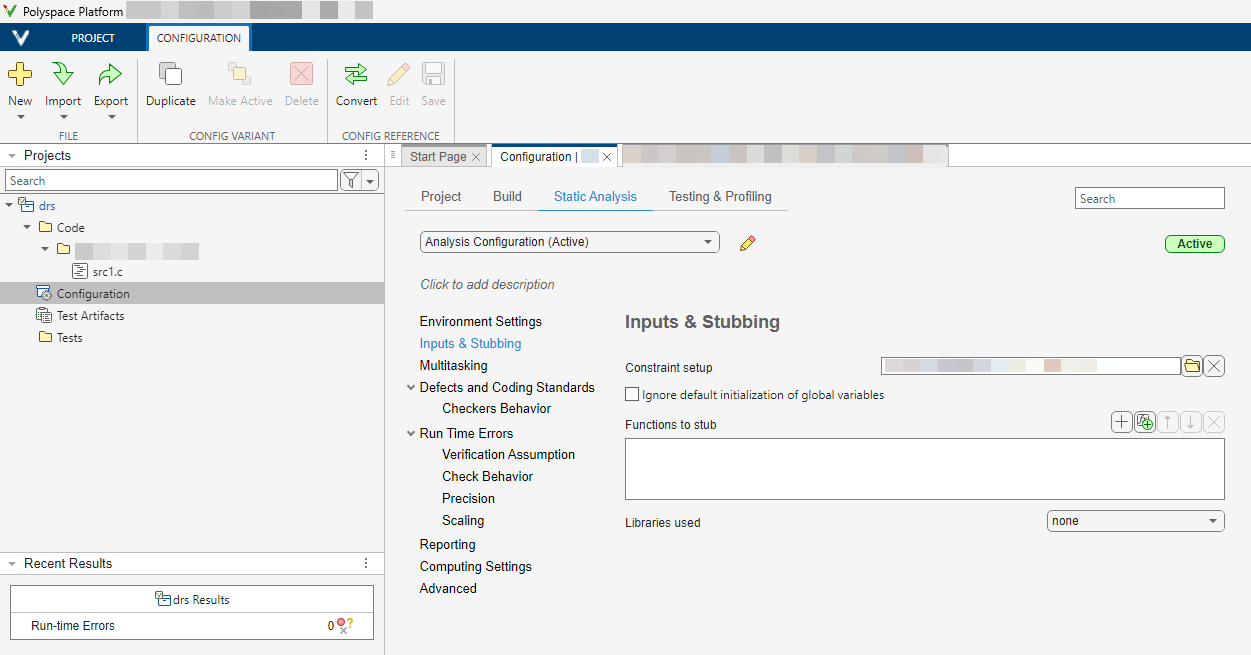Click the pencil edit icon beside Analysis Configuration
This screenshot has width=1251, height=655.
pyautogui.click(x=747, y=243)
